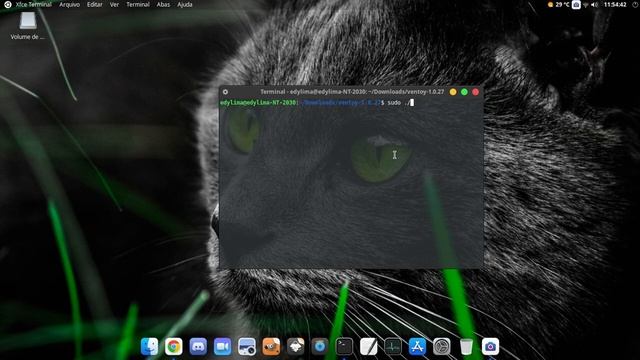Open the Inkscape icon in dock

pyautogui.click(x=296, y=347)
